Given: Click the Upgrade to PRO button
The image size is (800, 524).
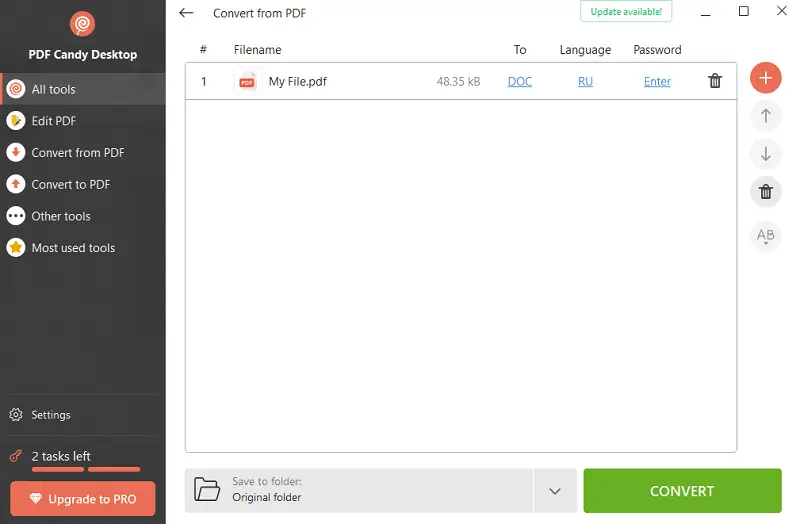Looking at the screenshot, I should coord(83,498).
